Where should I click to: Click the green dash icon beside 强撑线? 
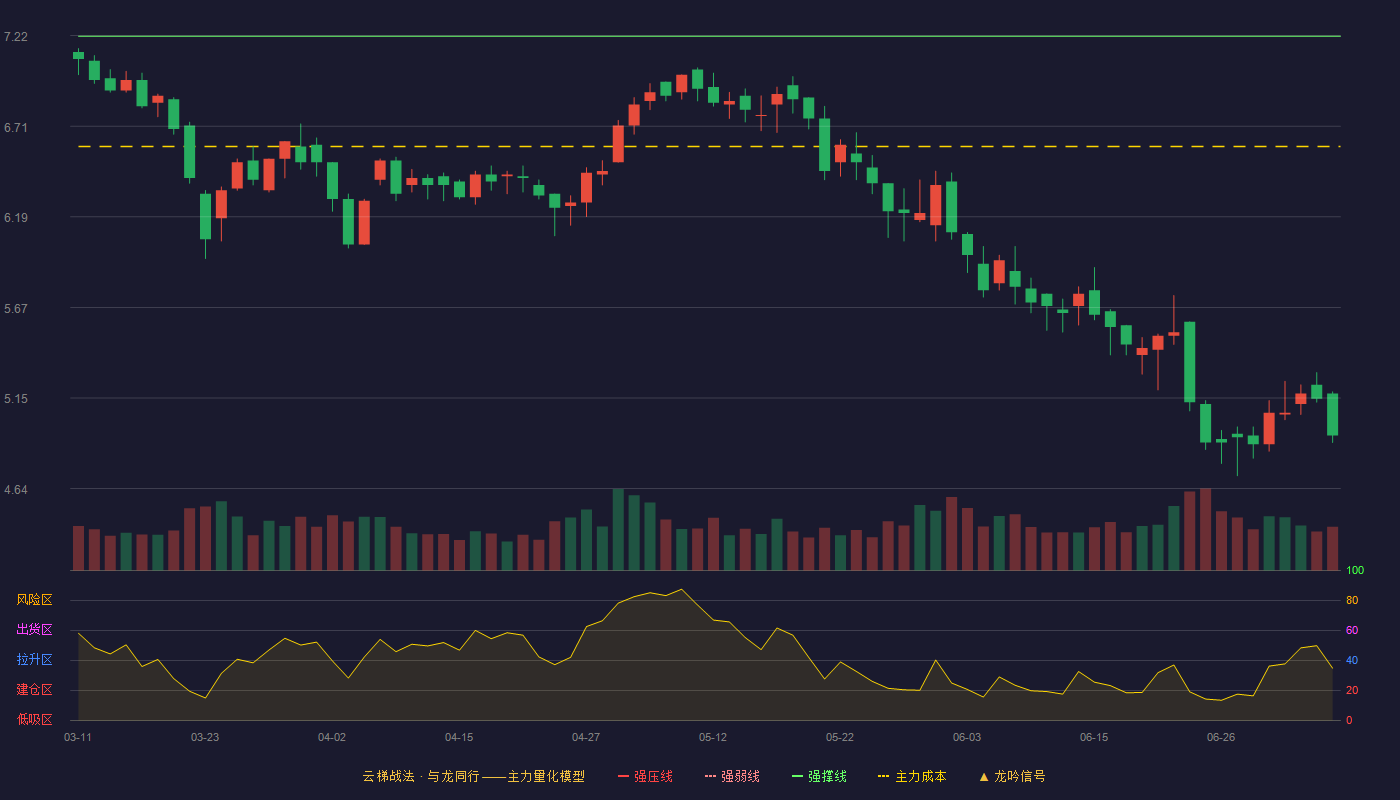coord(797,776)
